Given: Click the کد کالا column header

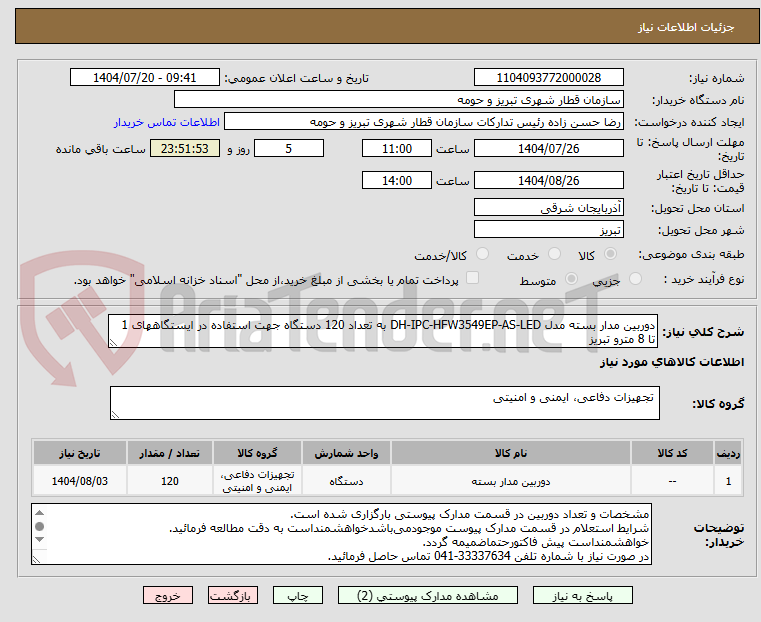Looking at the screenshot, I should 672,453.
